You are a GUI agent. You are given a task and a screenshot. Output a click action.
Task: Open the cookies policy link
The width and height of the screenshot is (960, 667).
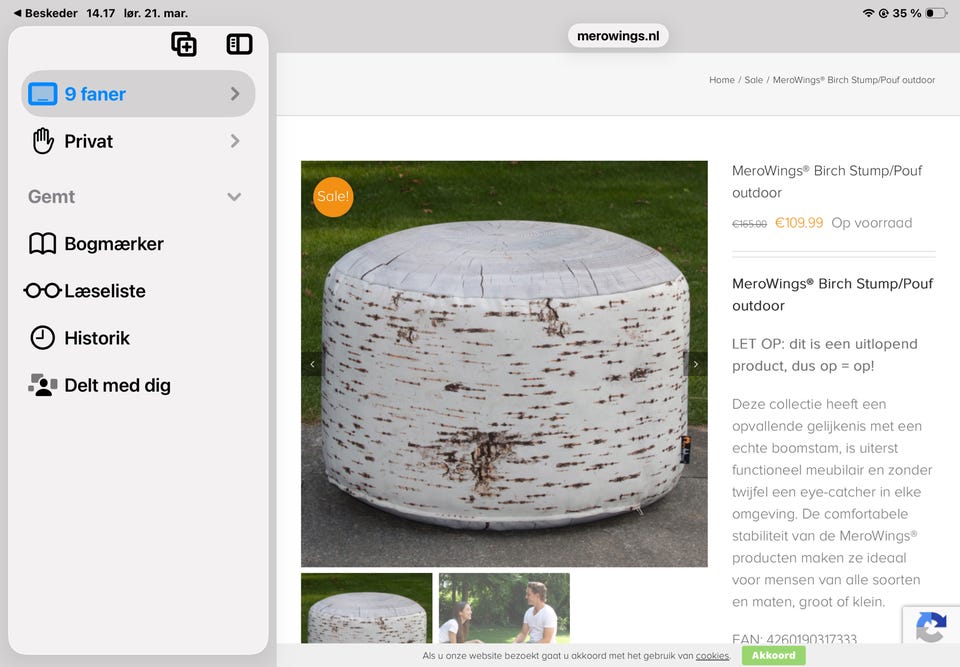[712, 656]
